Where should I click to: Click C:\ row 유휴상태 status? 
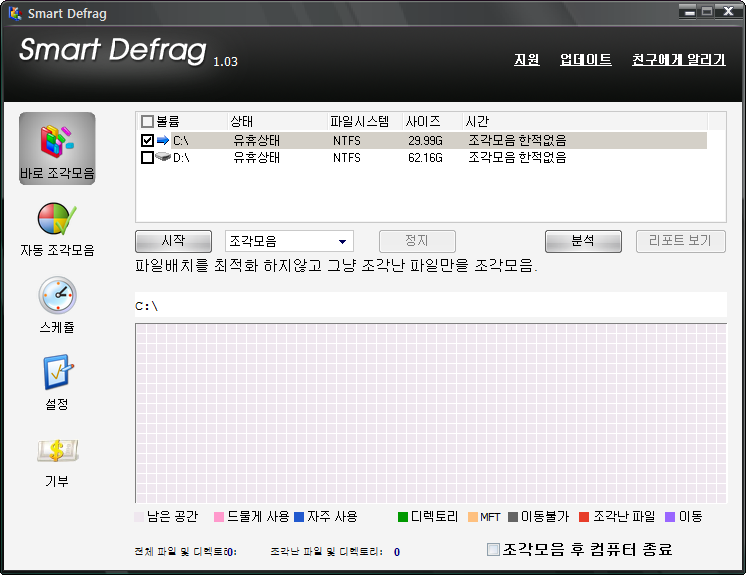click(x=256, y=140)
